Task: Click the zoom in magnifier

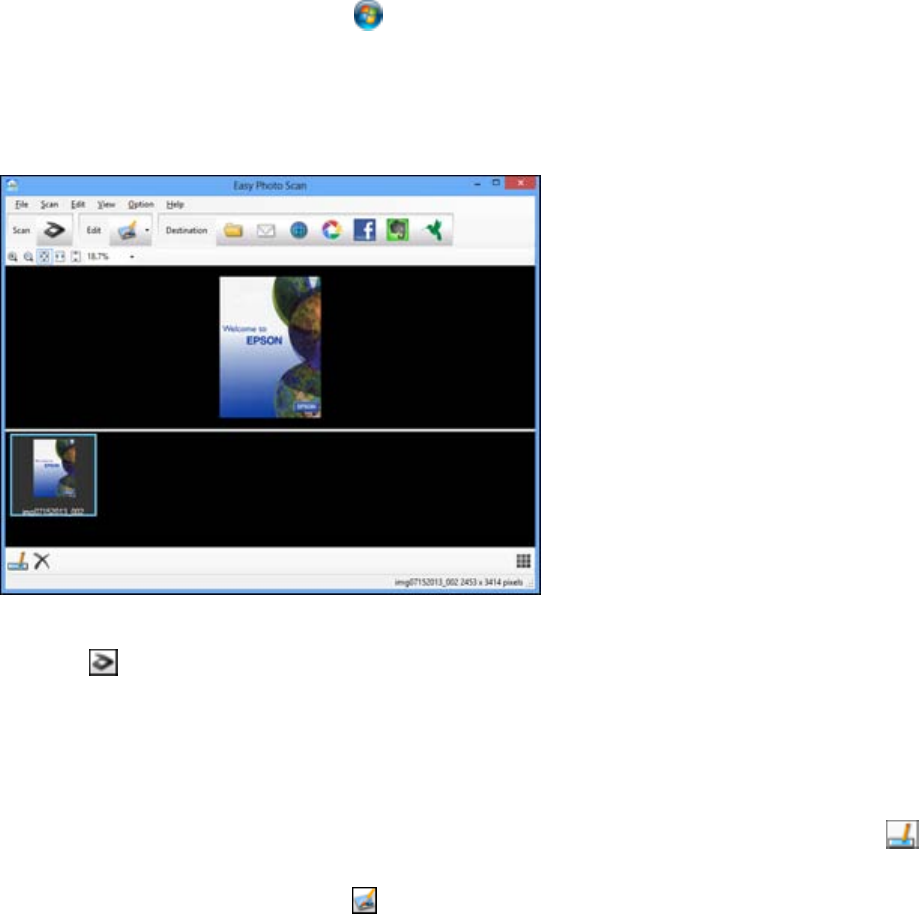Action: (x=13, y=257)
